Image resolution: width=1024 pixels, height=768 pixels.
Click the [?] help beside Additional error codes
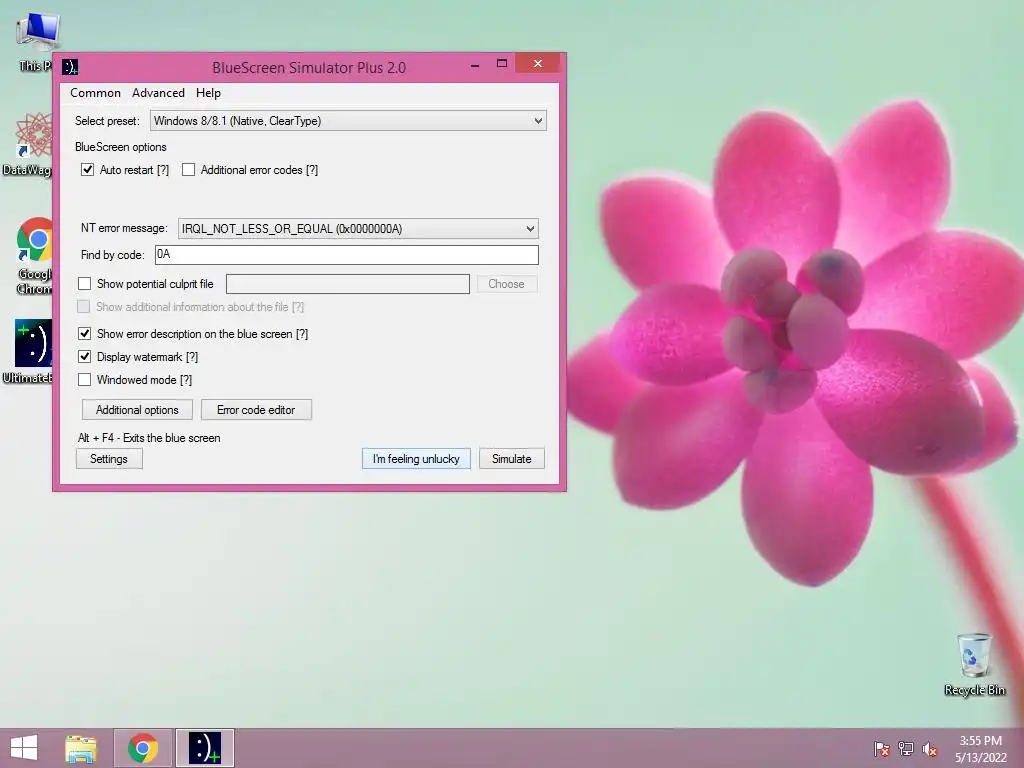point(312,170)
